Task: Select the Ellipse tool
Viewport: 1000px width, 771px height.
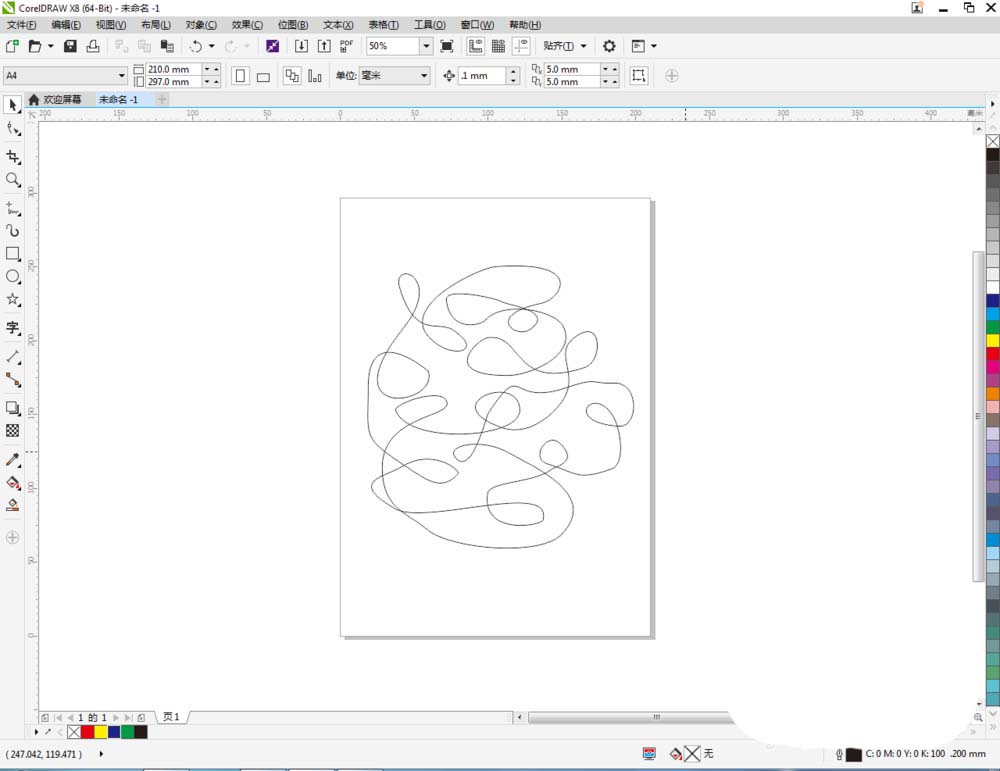Action: (x=12, y=277)
